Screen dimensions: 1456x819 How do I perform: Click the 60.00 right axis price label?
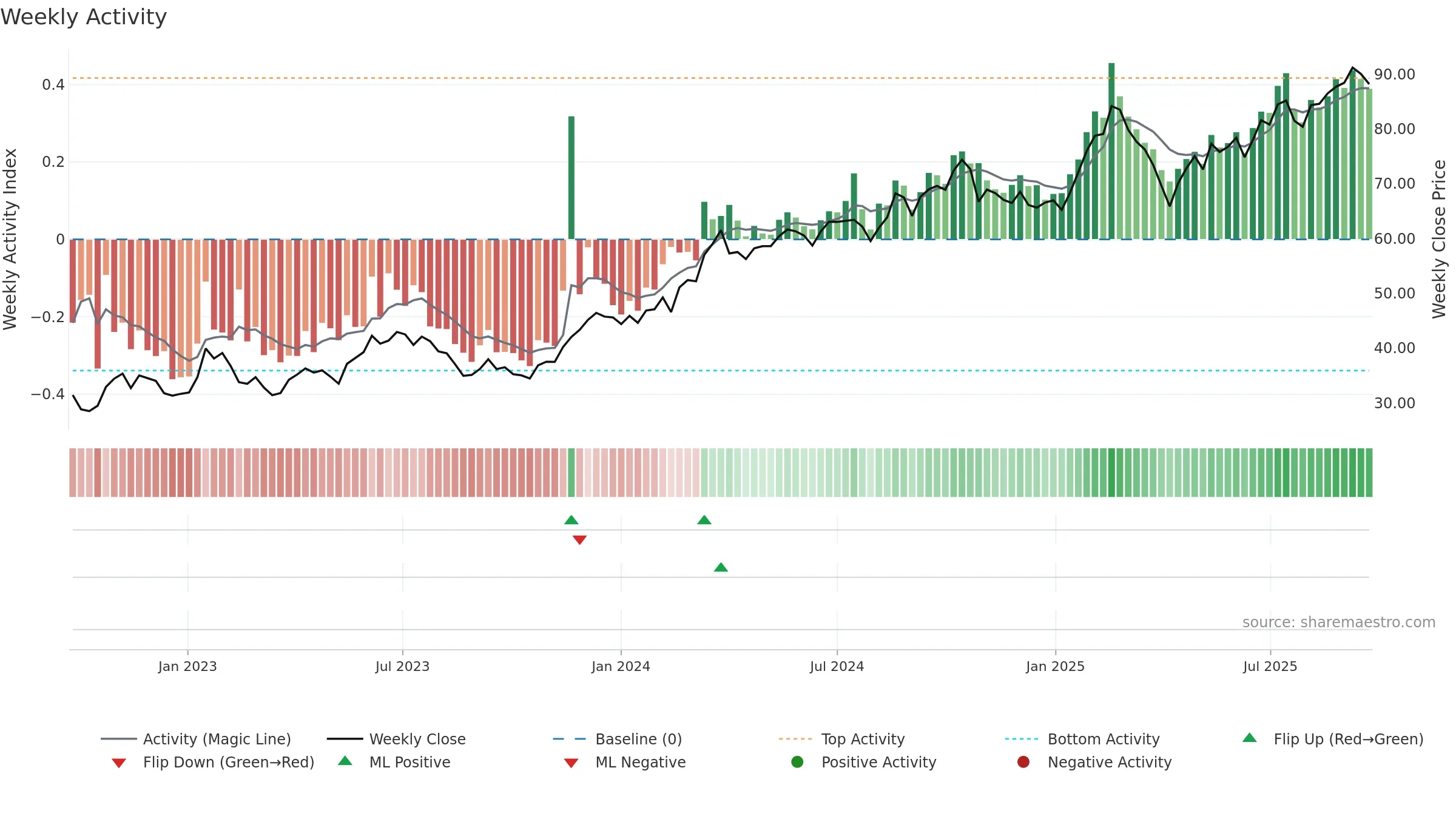click(x=1395, y=239)
